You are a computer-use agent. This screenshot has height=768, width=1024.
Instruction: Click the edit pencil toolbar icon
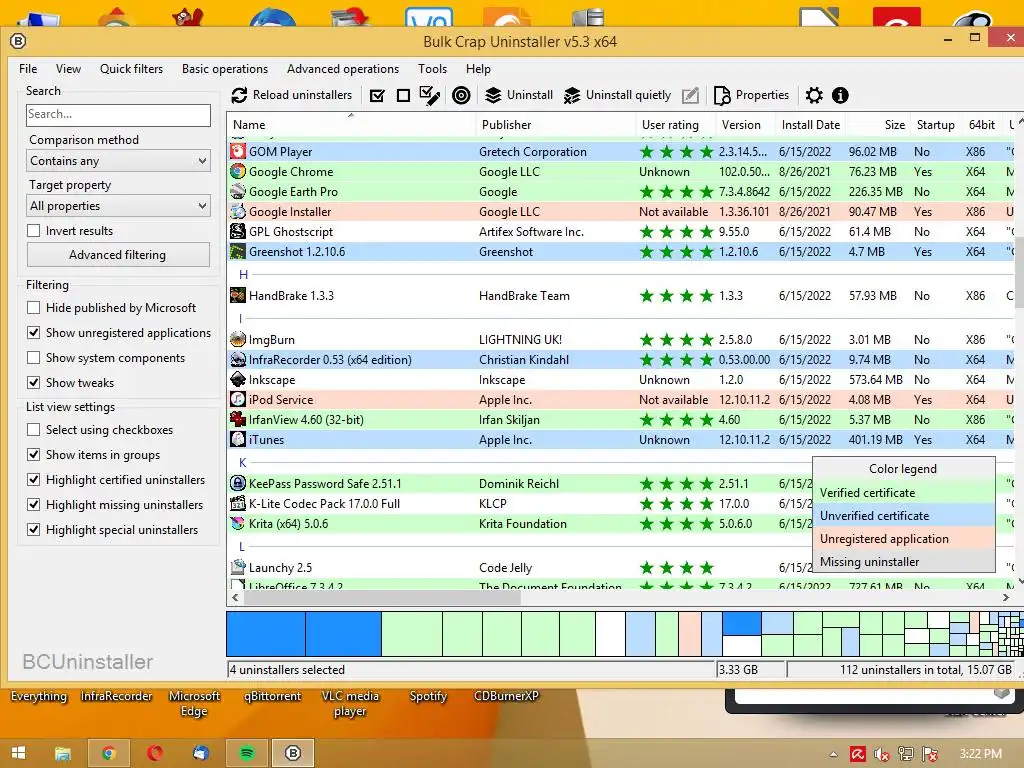tap(690, 95)
